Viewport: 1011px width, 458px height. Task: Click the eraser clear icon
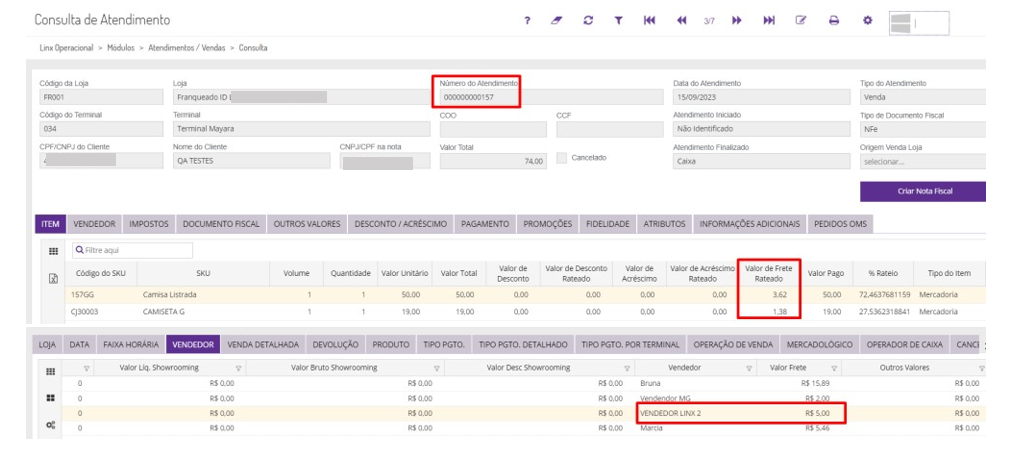[x=556, y=21]
